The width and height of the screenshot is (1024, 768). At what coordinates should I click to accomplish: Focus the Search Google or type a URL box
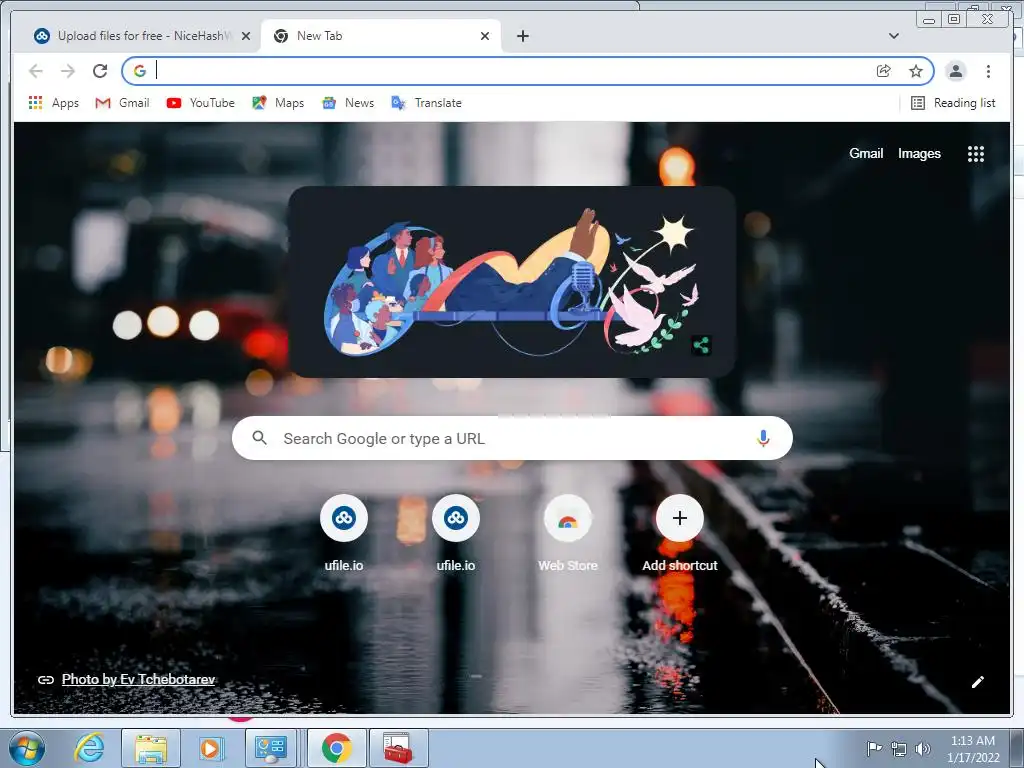tap(512, 438)
